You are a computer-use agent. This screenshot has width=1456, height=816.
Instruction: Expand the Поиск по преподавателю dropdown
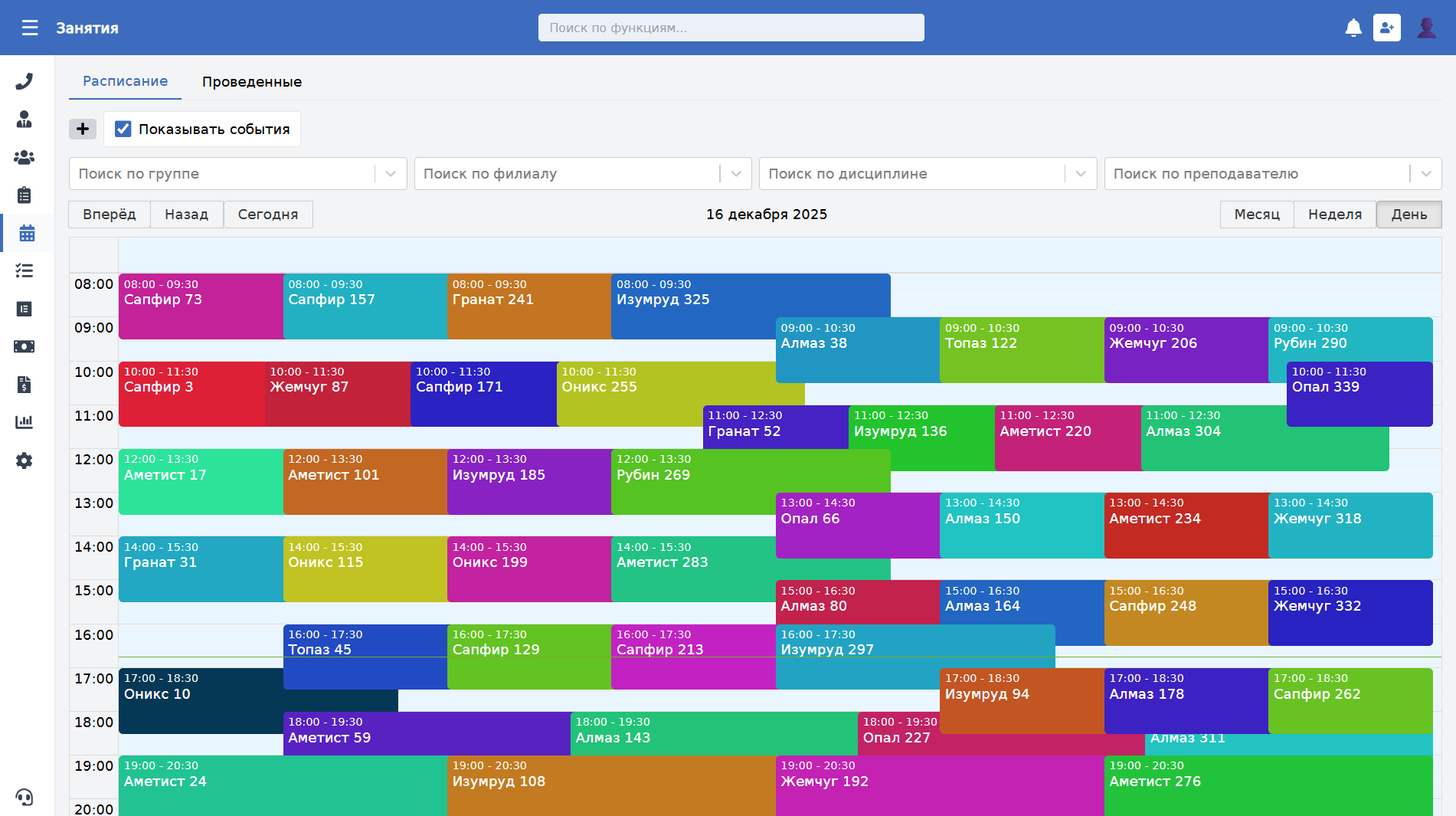click(x=1425, y=174)
